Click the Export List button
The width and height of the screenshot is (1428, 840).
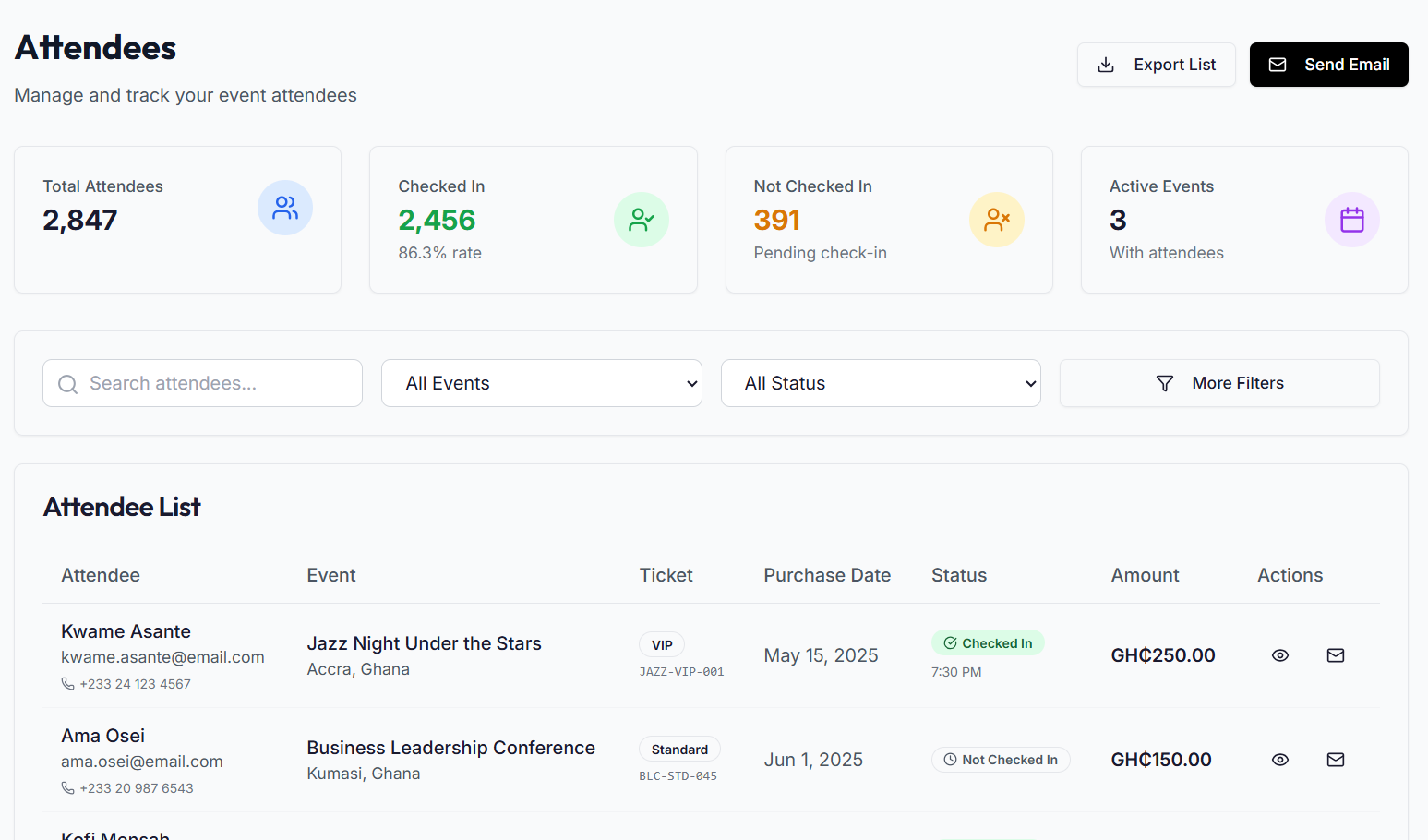click(x=1157, y=65)
